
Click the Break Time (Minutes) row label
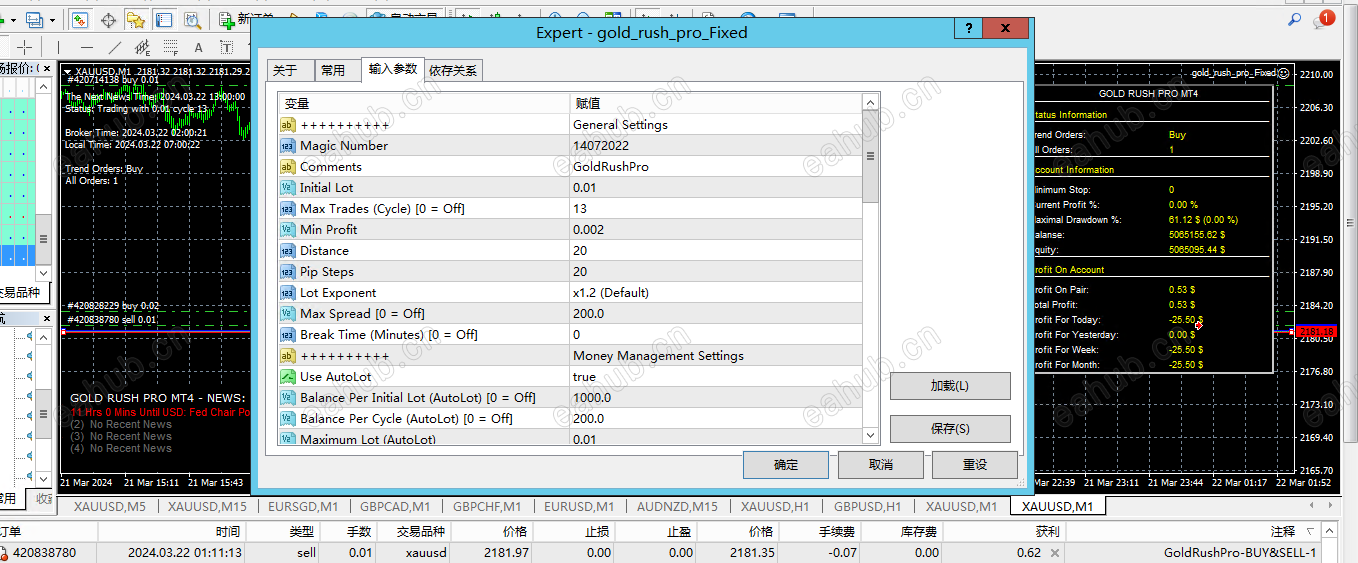389,335
